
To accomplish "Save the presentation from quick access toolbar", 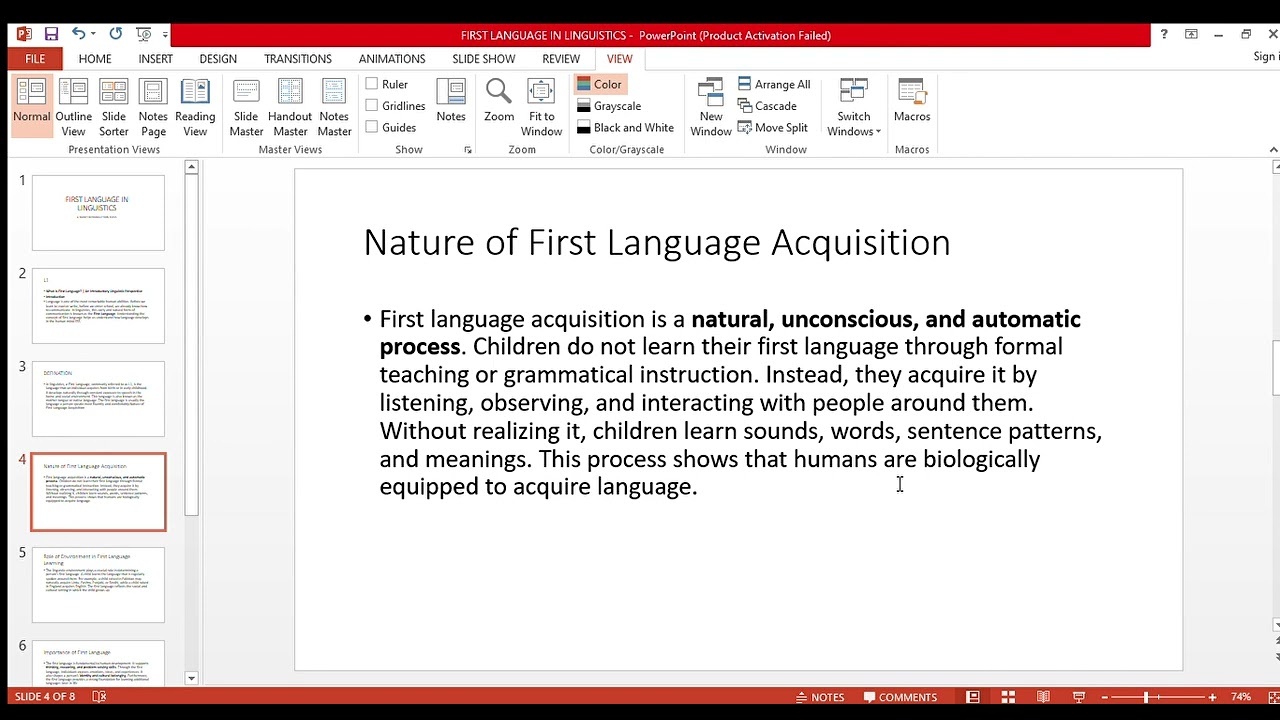I will click(x=51, y=35).
